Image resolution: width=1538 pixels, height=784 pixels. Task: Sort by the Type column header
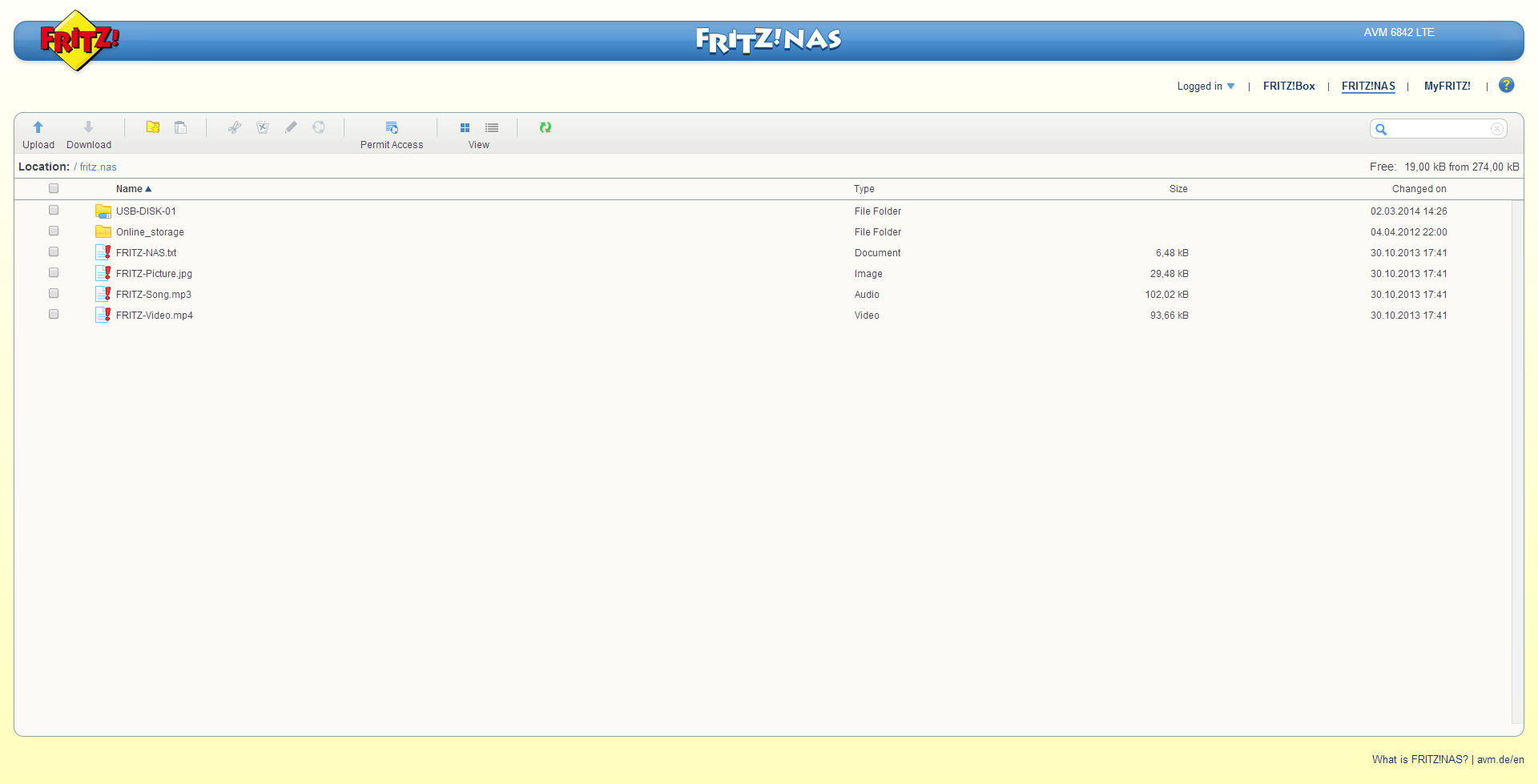click(x=864, y=189)
